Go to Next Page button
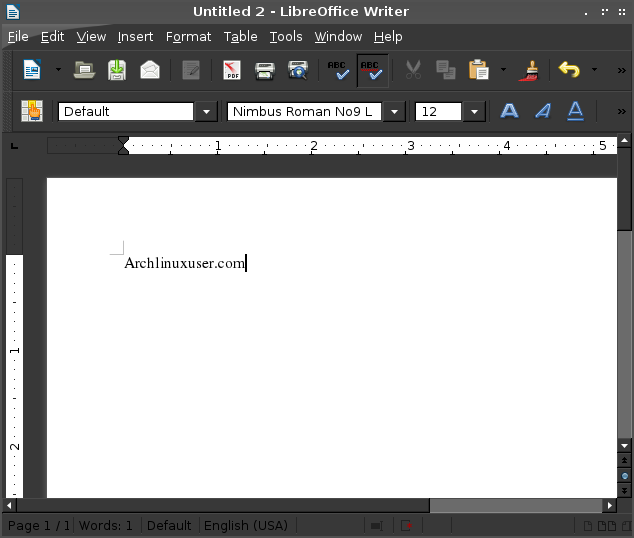 coord(625,491)
